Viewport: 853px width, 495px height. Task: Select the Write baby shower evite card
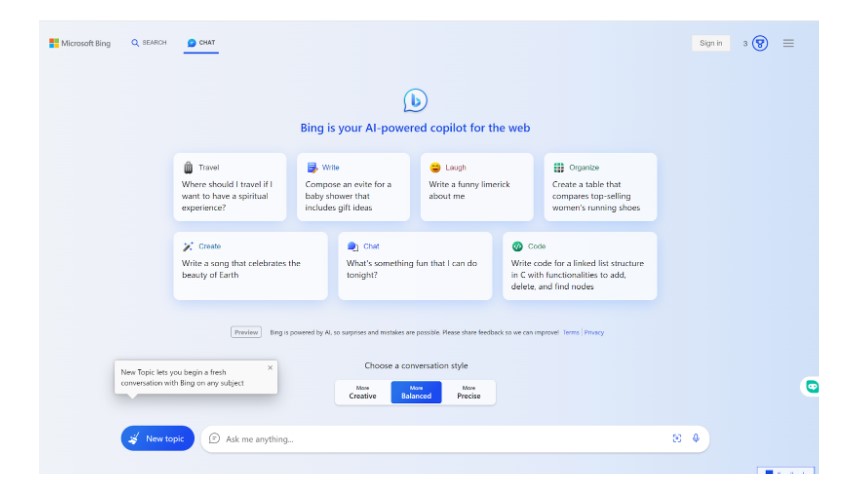point(353,187)
